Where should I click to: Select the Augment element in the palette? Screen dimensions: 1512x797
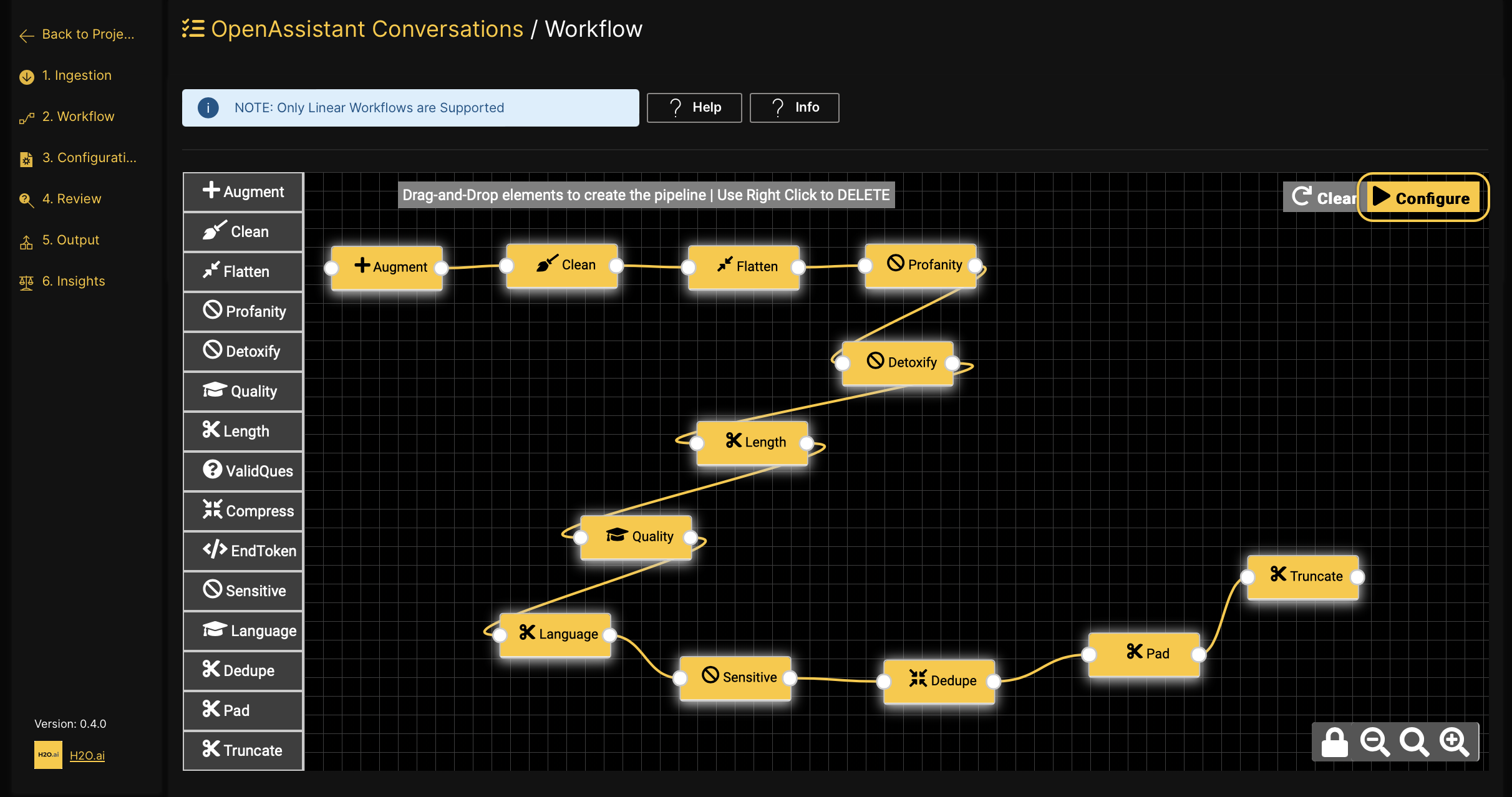coord(243,191)
